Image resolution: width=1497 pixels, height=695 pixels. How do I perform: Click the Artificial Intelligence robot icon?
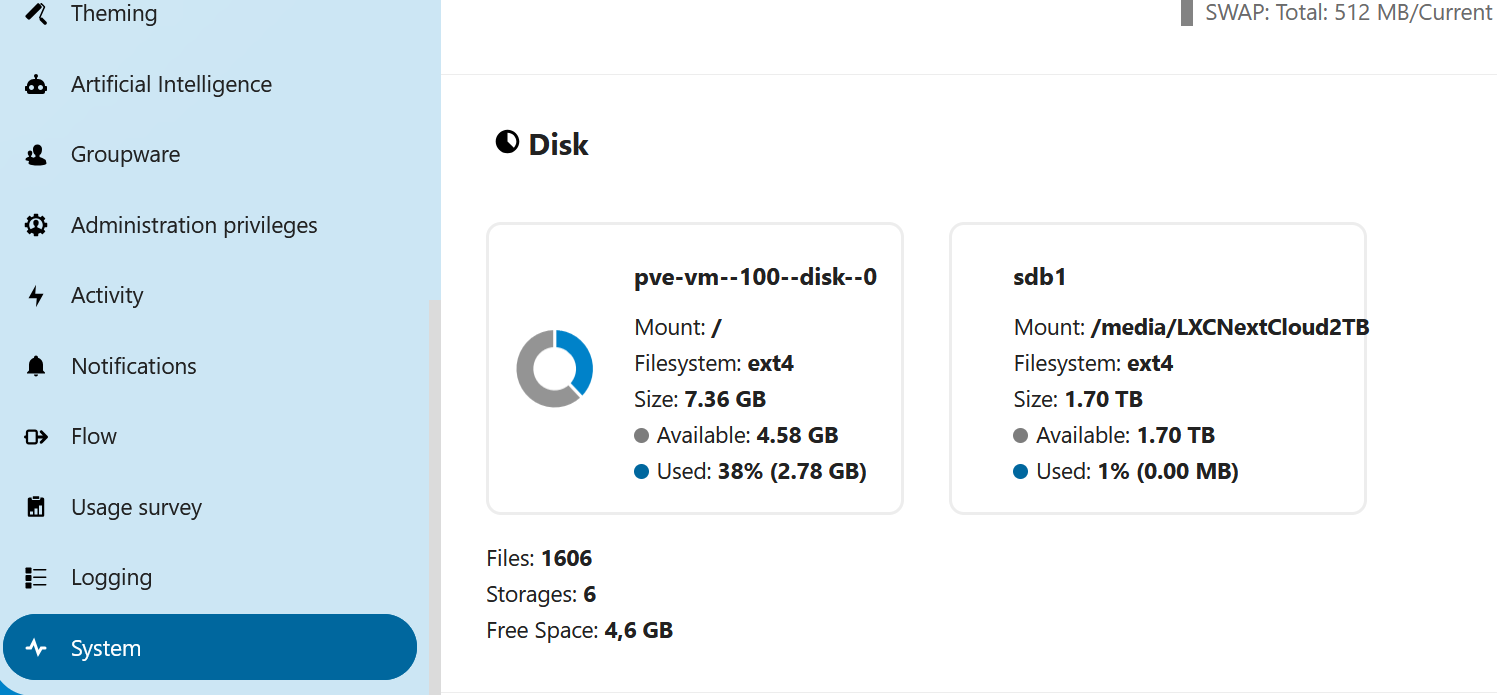[36, 85]
